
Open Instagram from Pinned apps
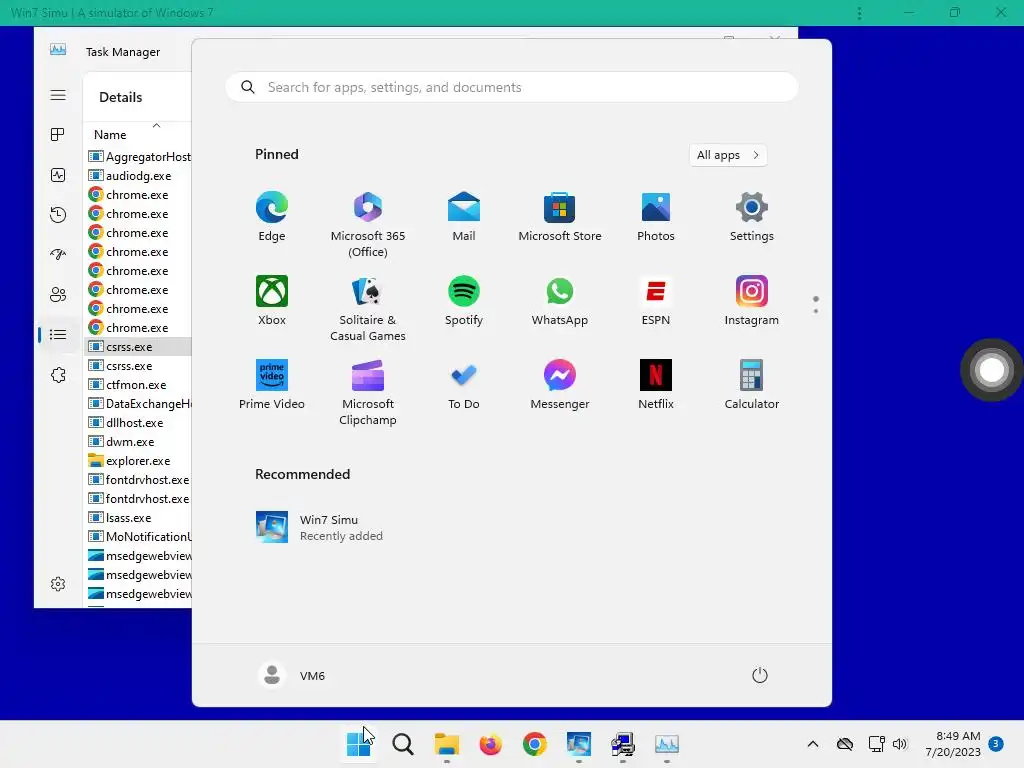752,300
